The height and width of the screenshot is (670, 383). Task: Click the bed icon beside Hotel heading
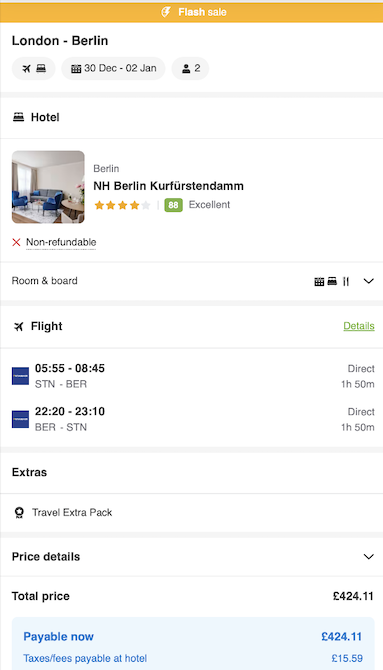(x=18, y=117)
